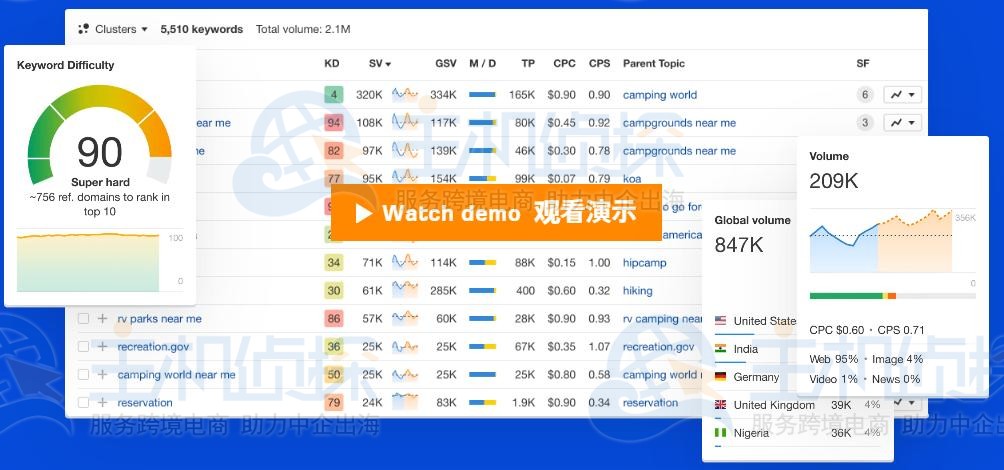
Task: Sort by the SV column header
Action: (379, 64)
